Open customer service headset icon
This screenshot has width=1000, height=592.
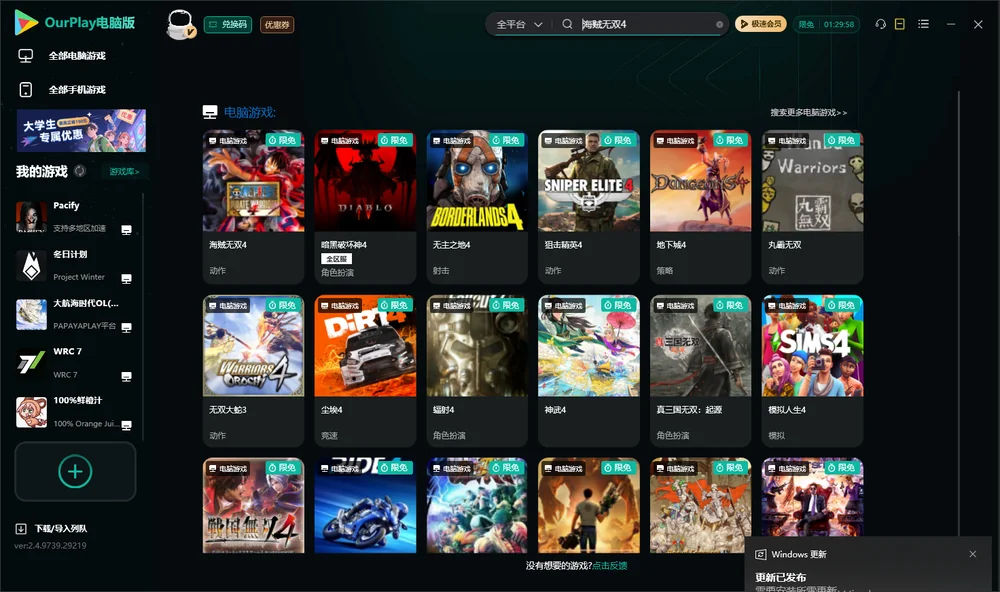click(881, 24)
